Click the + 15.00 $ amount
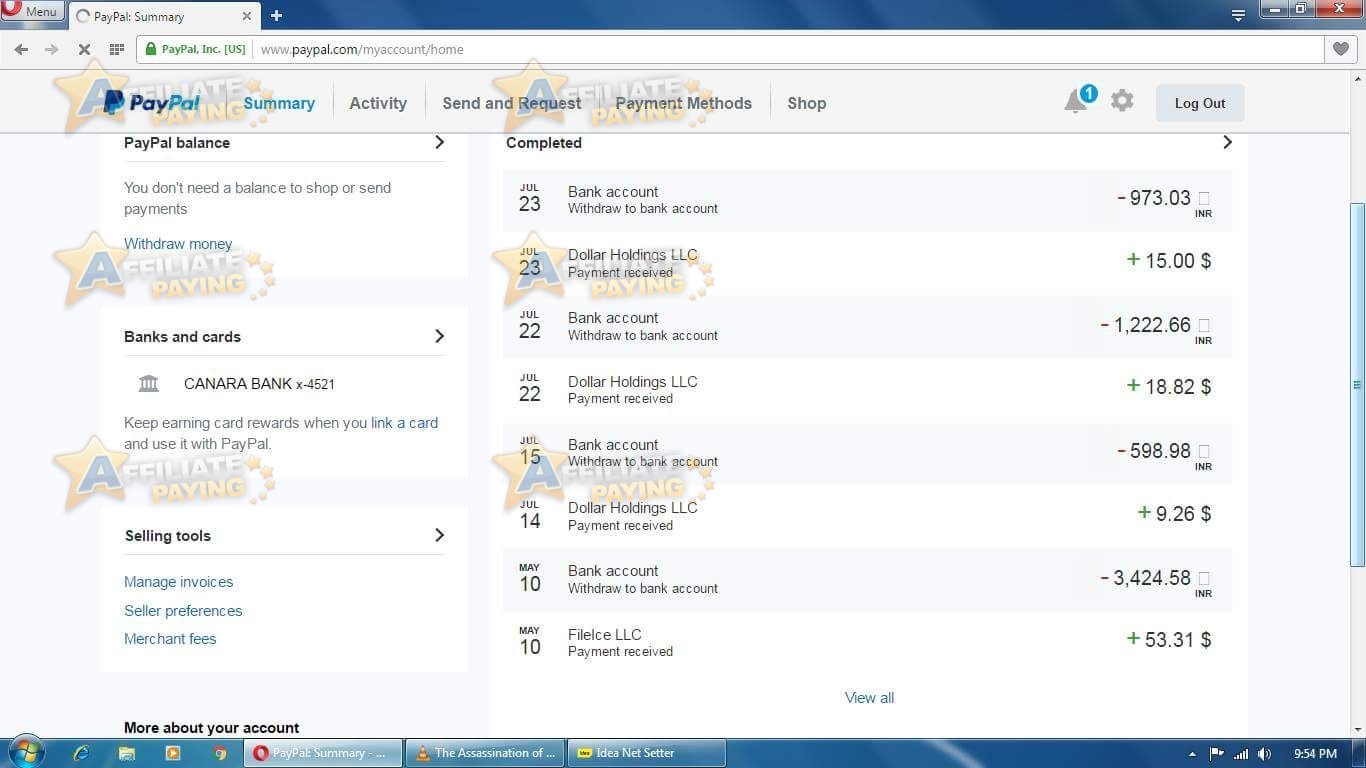 [x=1169, y=260]
